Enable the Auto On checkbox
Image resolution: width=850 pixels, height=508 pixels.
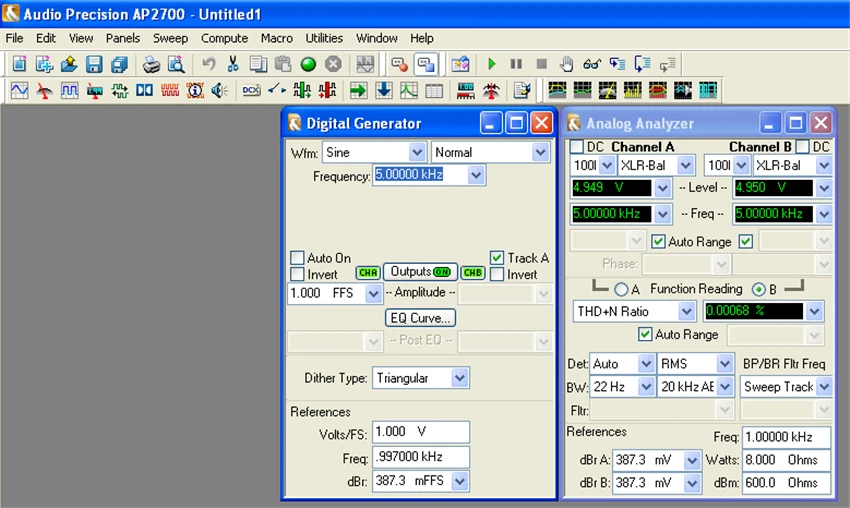(297, 258)
